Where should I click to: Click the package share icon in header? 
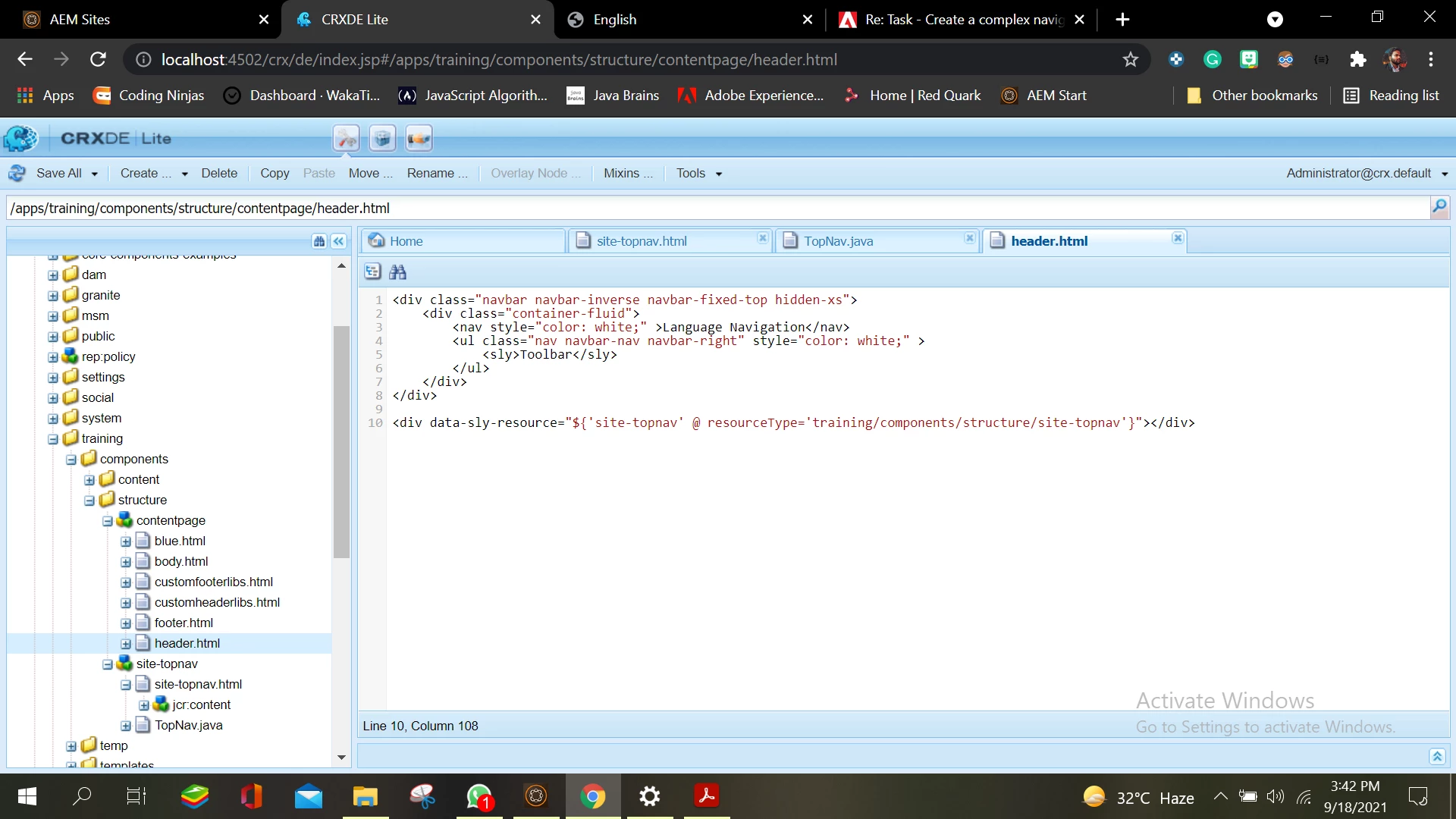coord(419,139)
